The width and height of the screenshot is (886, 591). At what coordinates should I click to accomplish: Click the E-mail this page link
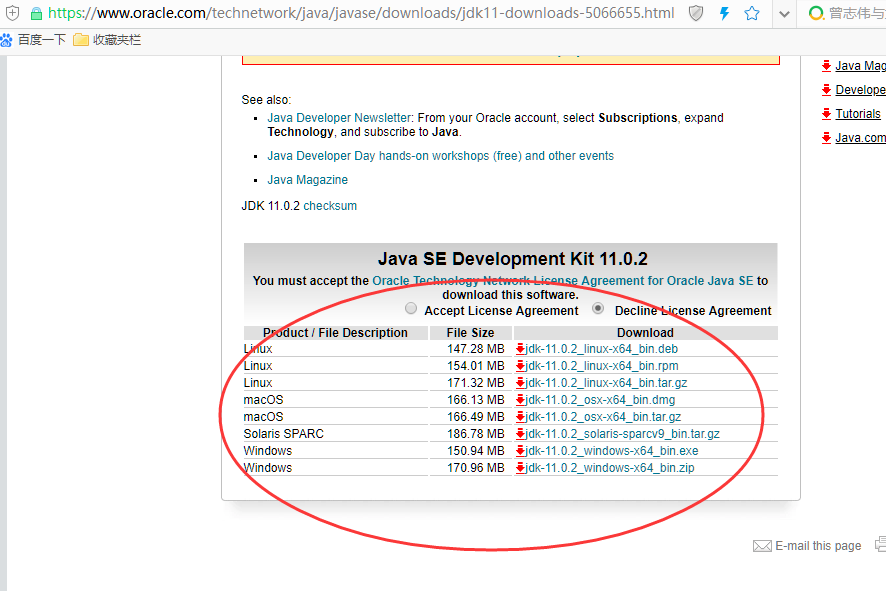pyautogui.click(x=818, y=546)
